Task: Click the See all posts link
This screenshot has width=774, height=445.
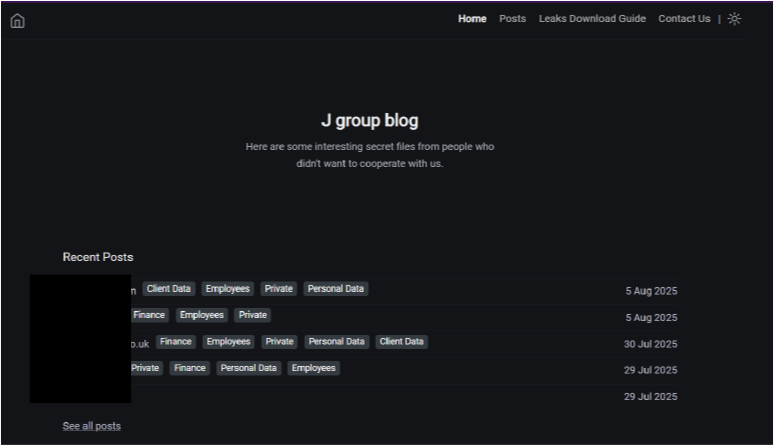Action: coord(91,426)
